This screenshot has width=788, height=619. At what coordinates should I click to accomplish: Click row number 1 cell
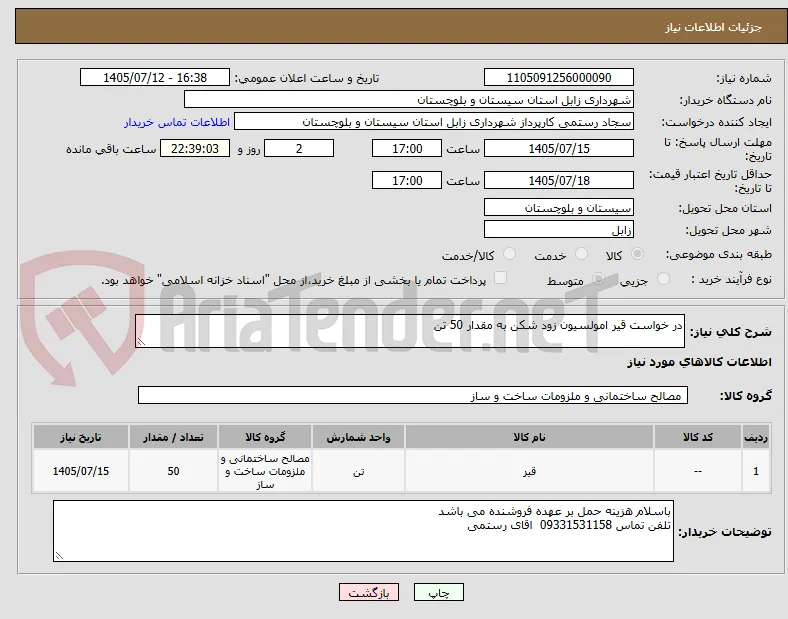tap(756, 471)
